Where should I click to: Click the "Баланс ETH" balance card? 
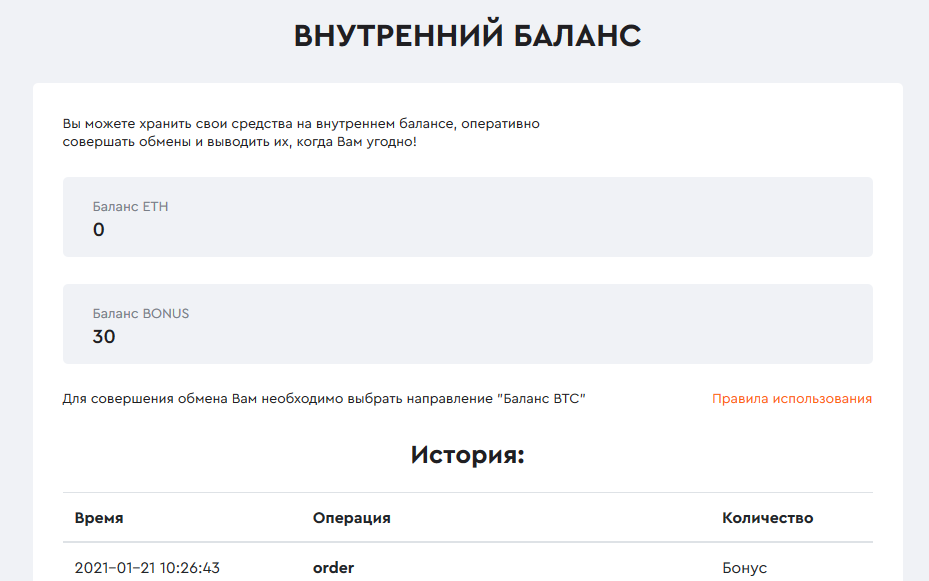[466, 216]
